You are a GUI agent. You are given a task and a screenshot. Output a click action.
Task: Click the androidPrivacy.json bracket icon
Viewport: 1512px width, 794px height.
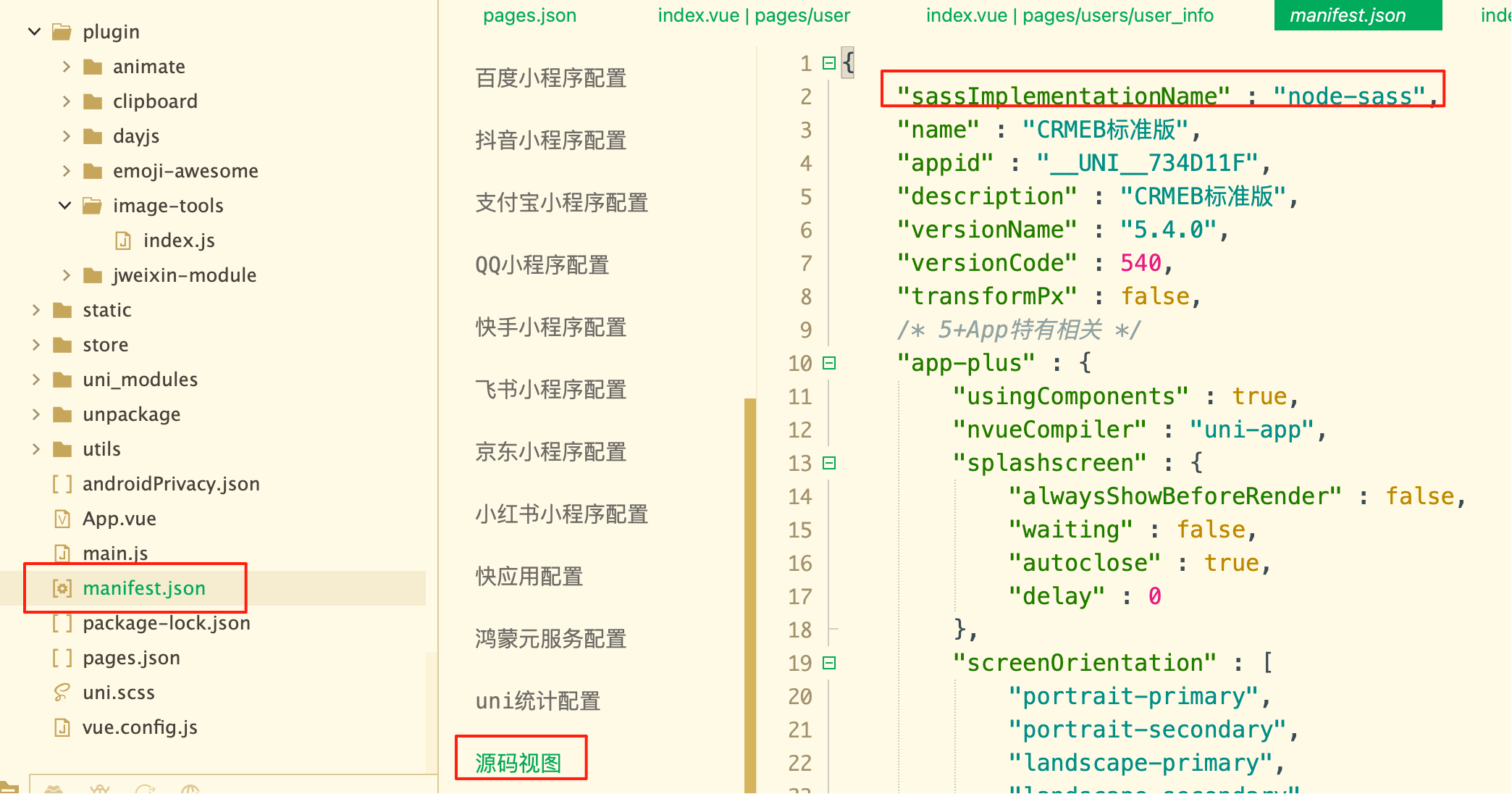coord(62,484)
